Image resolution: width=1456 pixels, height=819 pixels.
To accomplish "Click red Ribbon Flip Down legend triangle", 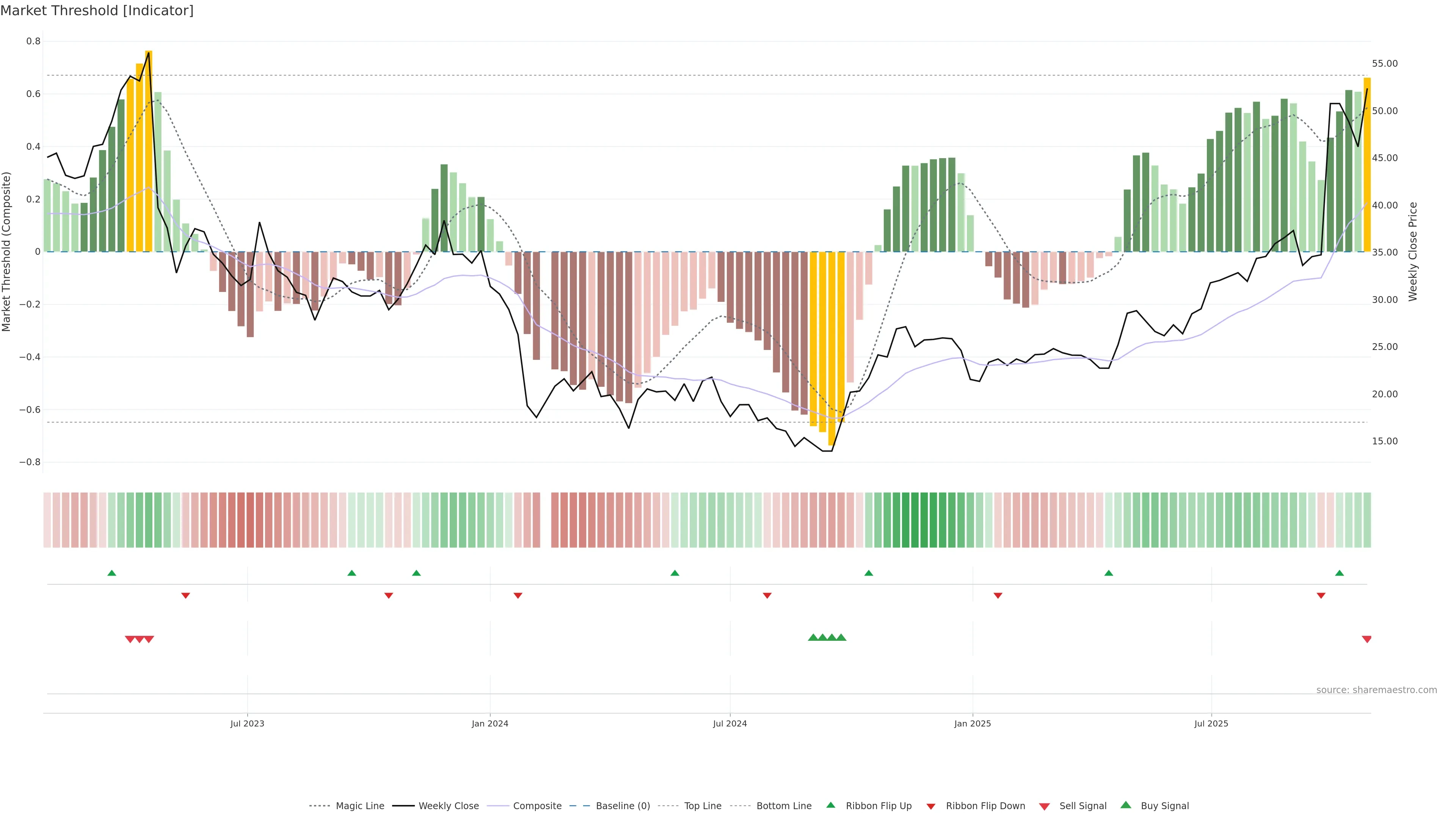I will click(x=931, y=806).
